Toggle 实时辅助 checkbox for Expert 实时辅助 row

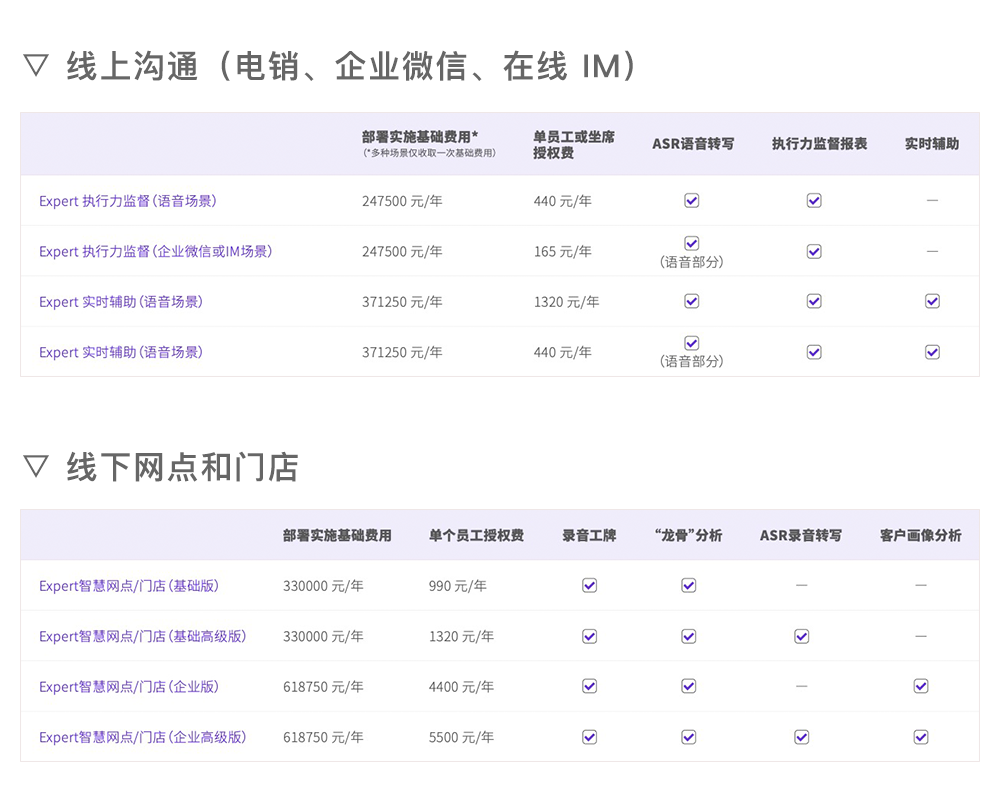(932, 301)
